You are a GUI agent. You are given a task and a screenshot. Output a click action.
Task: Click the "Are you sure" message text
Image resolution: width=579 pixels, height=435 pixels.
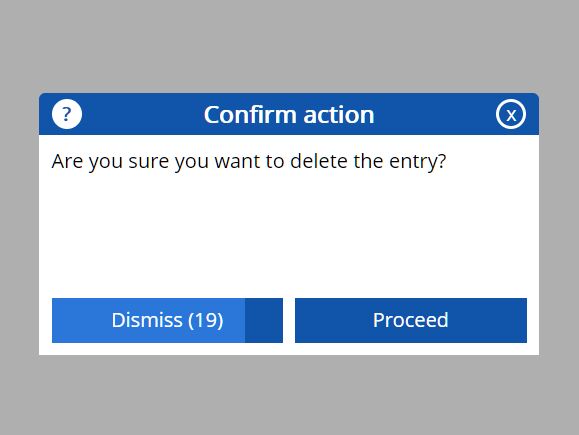(249, 162)
